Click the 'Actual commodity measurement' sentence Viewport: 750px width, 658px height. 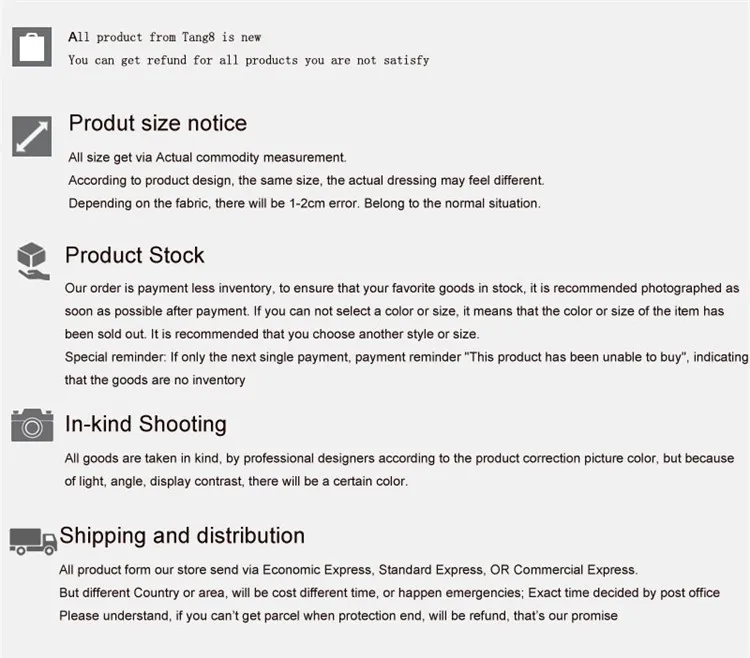point(207,157)
